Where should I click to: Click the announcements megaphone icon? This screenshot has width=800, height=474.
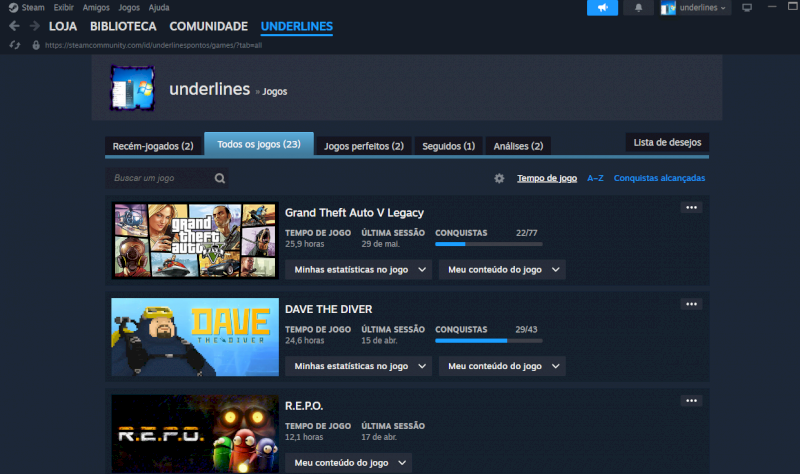tap(602, 8)
